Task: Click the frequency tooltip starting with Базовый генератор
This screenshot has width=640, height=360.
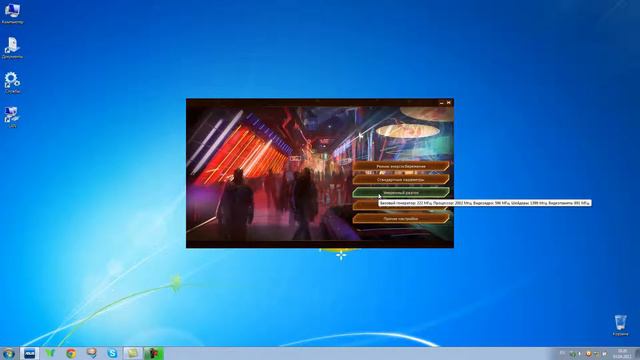Action: point(485,203)
